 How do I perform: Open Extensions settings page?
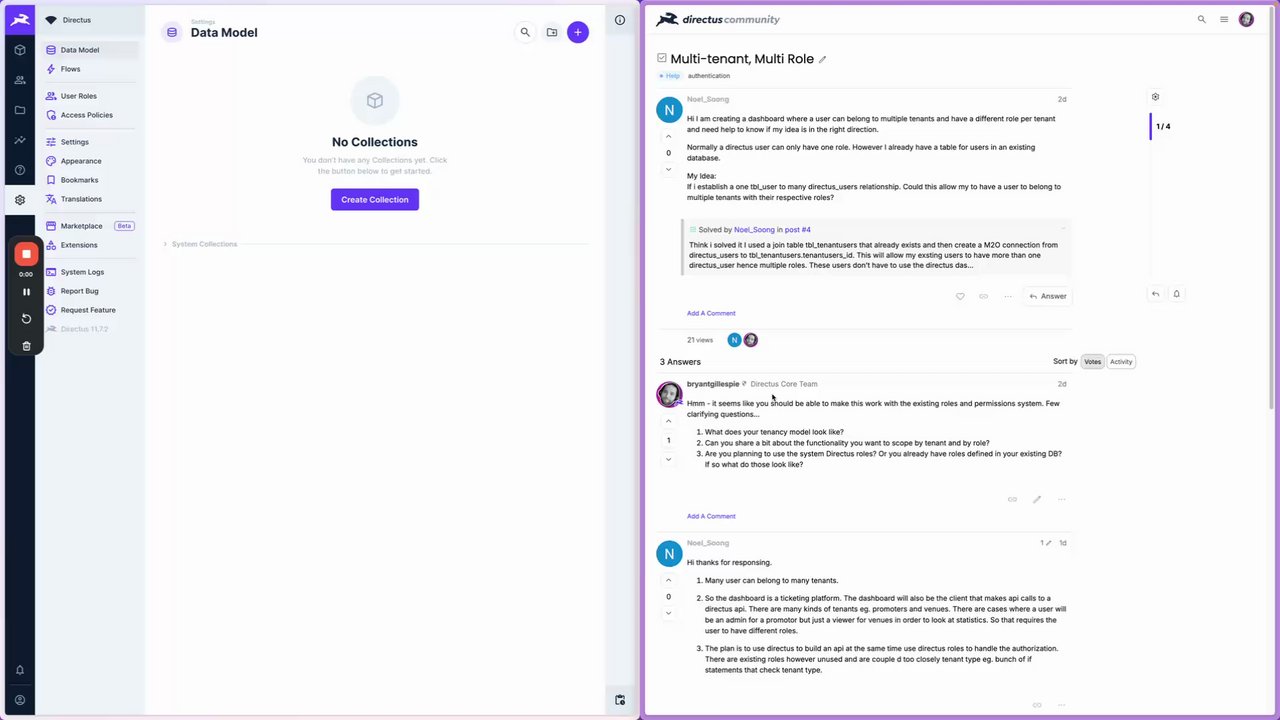tap(90, 245)
